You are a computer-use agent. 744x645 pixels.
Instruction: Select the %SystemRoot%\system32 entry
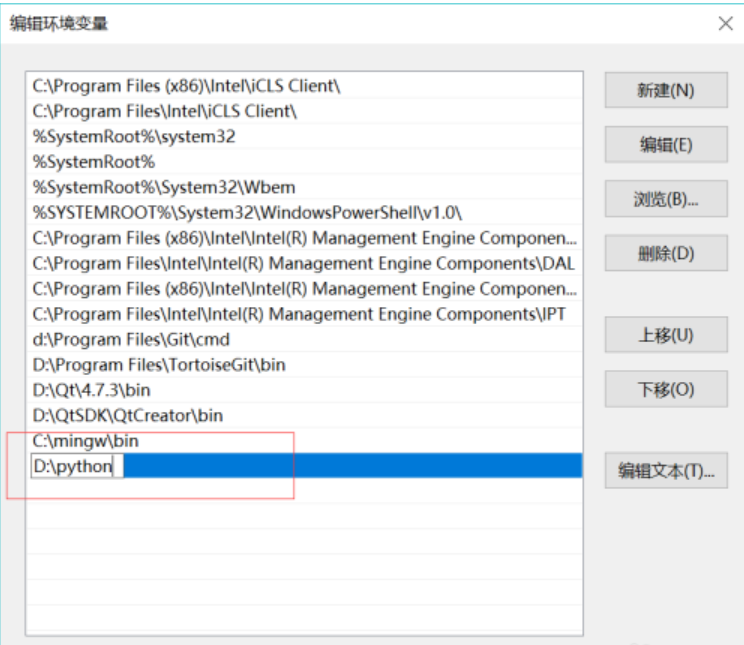click(133, 136)
